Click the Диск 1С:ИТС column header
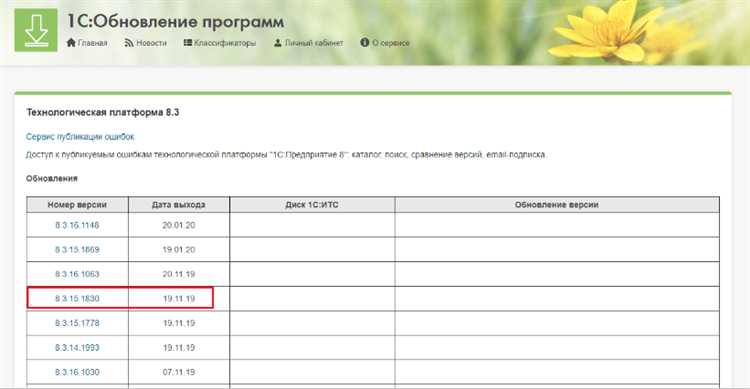Viewport: 750px width, 389px height. tap(312, 204)
